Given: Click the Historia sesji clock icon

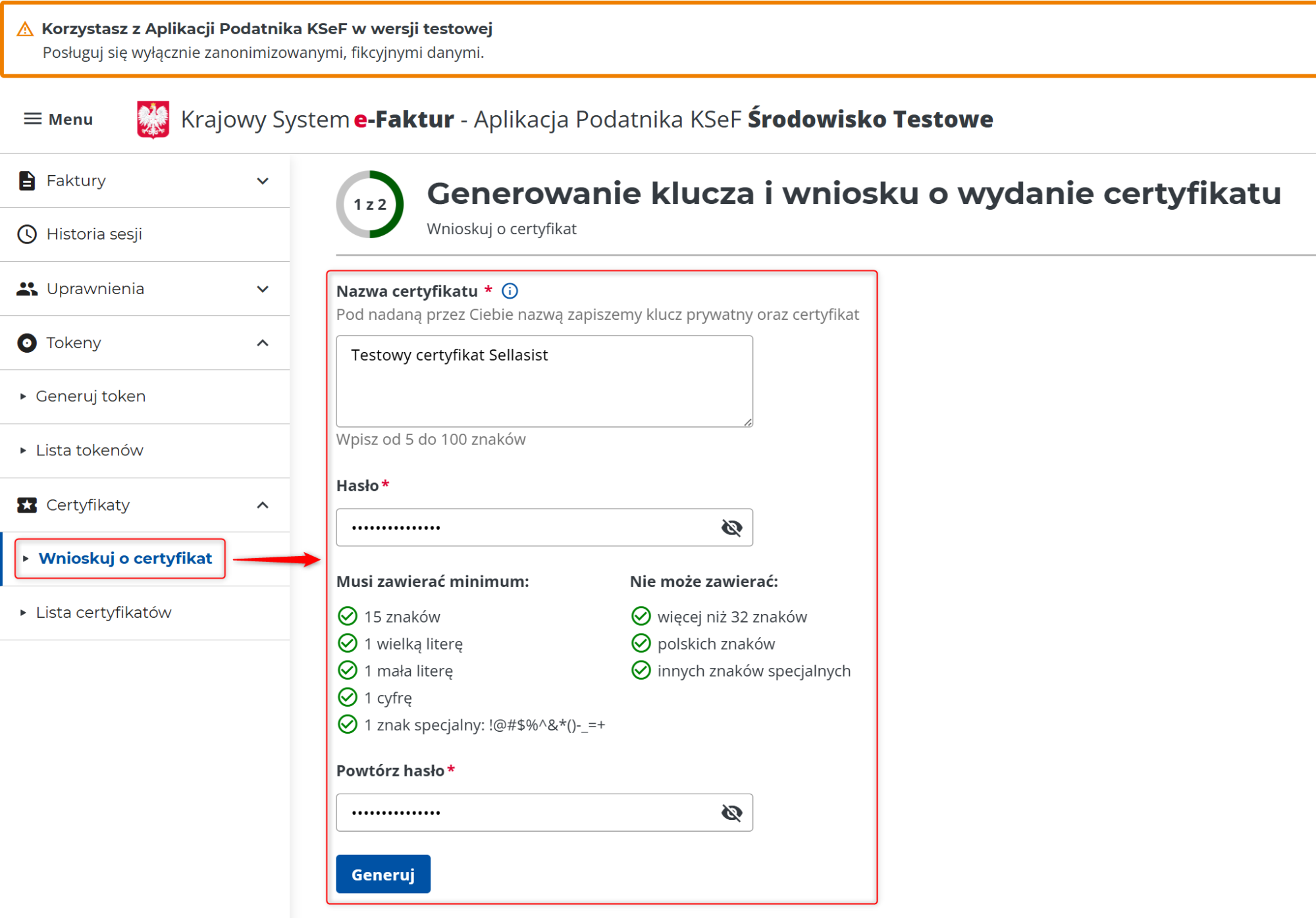Looking at the screenshot, I should pyautogui.click(x=26, y=234).
